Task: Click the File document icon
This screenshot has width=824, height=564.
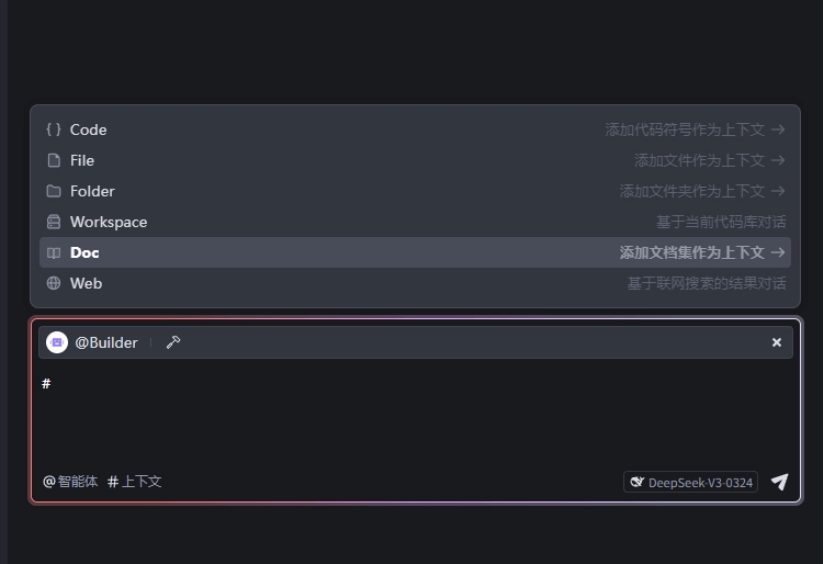Action: pos(54,160)
